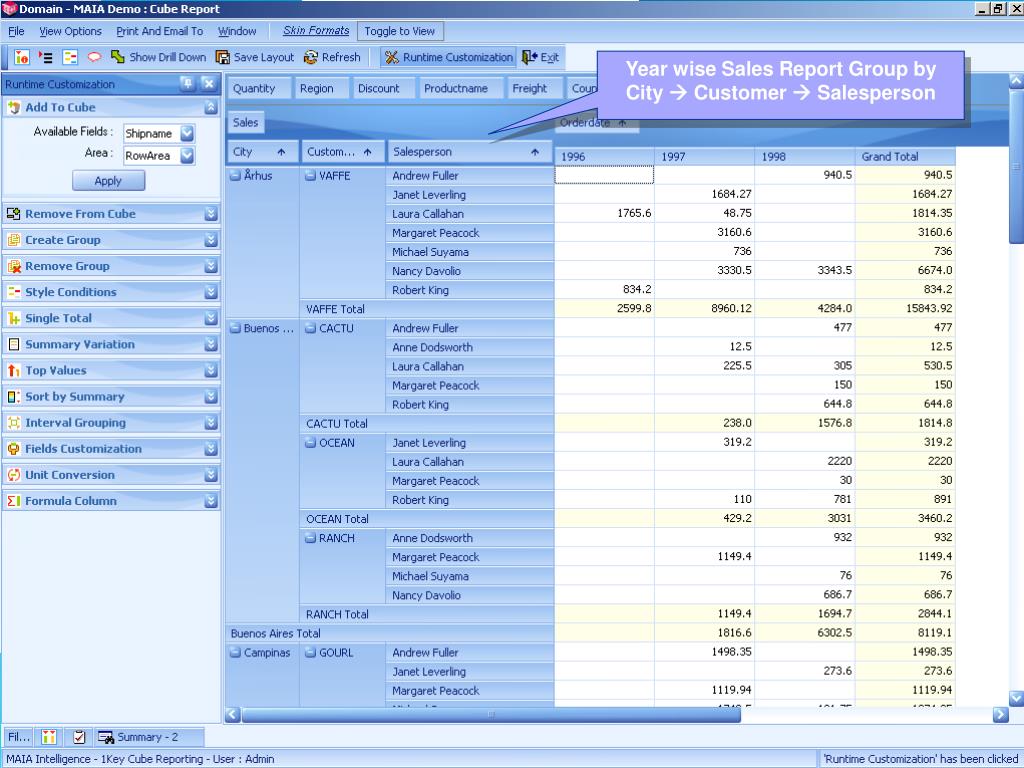Open the View Options menu
This screenshot has height=768, width=1024.
70,31
